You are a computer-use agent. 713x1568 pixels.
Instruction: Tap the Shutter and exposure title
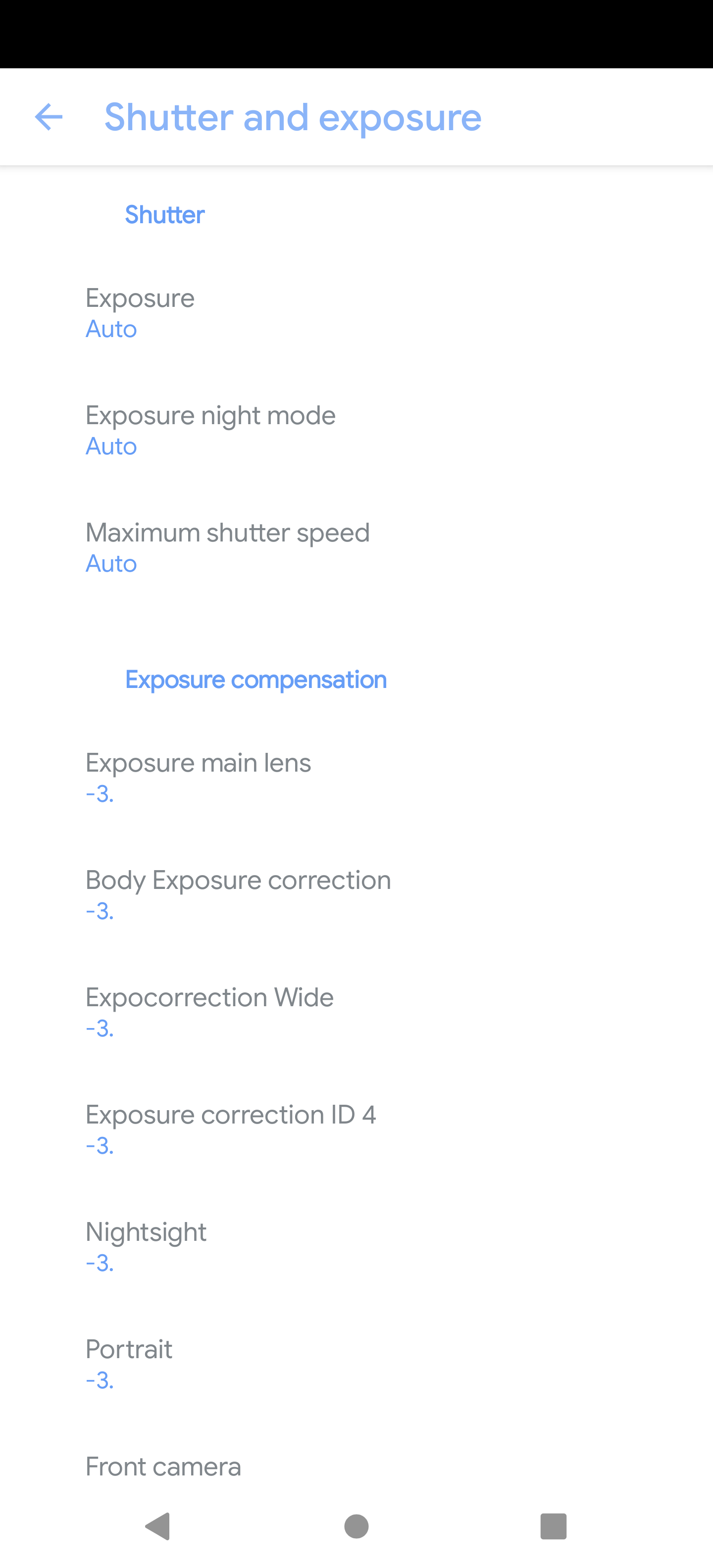(x=293, y=117)
